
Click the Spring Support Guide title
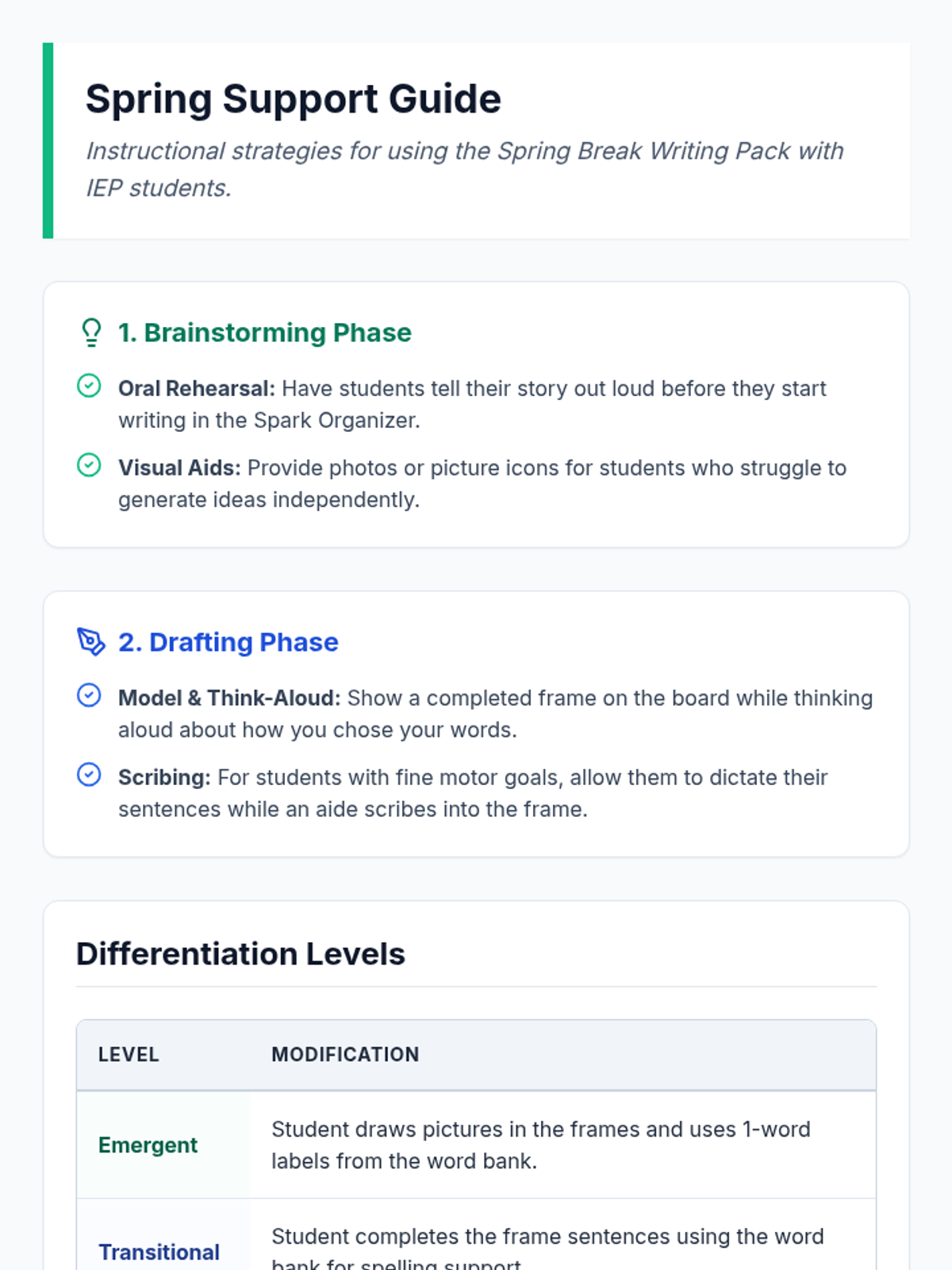293,99
